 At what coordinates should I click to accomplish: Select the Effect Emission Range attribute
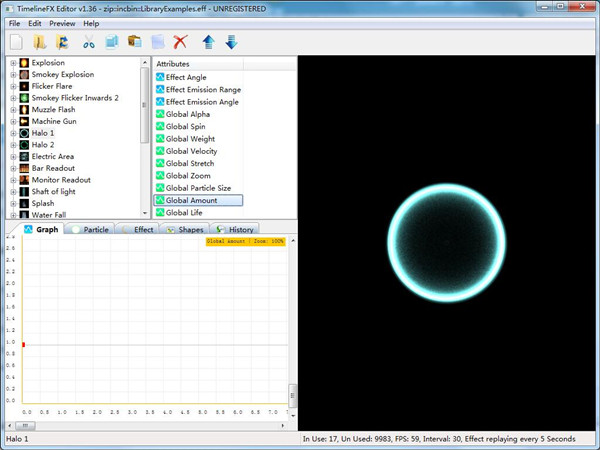tap(201, 90)
